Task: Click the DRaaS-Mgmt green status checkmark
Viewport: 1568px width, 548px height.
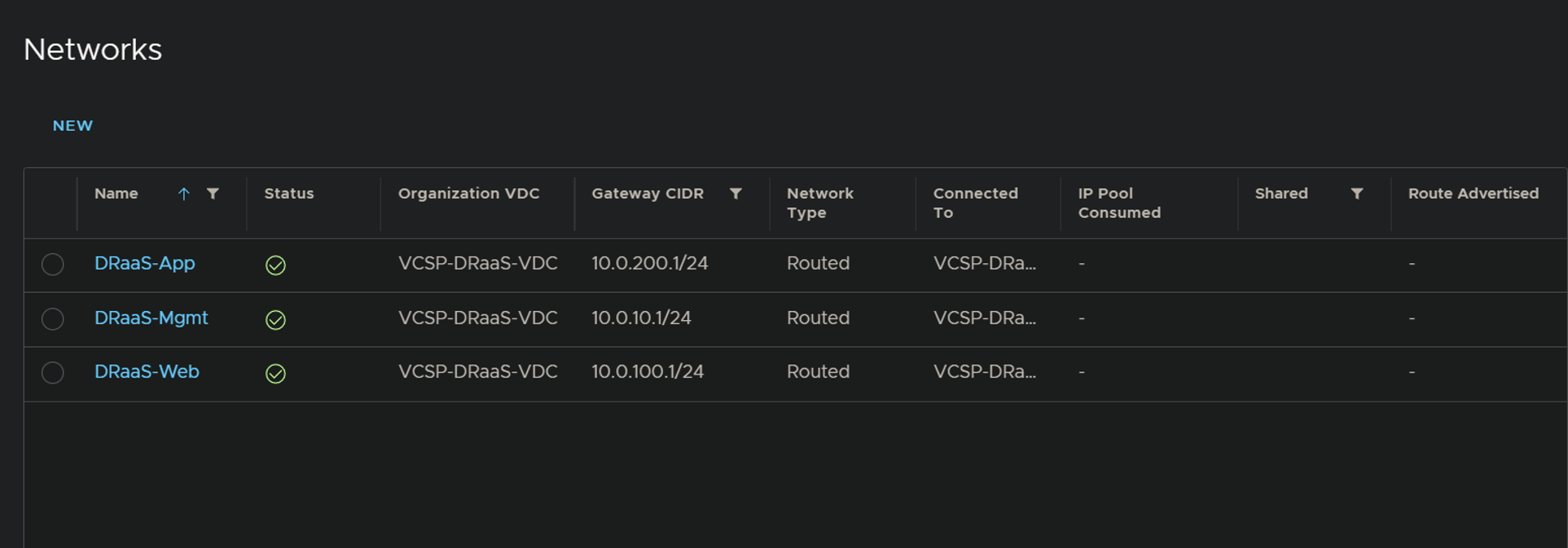Action: point(276,319)
